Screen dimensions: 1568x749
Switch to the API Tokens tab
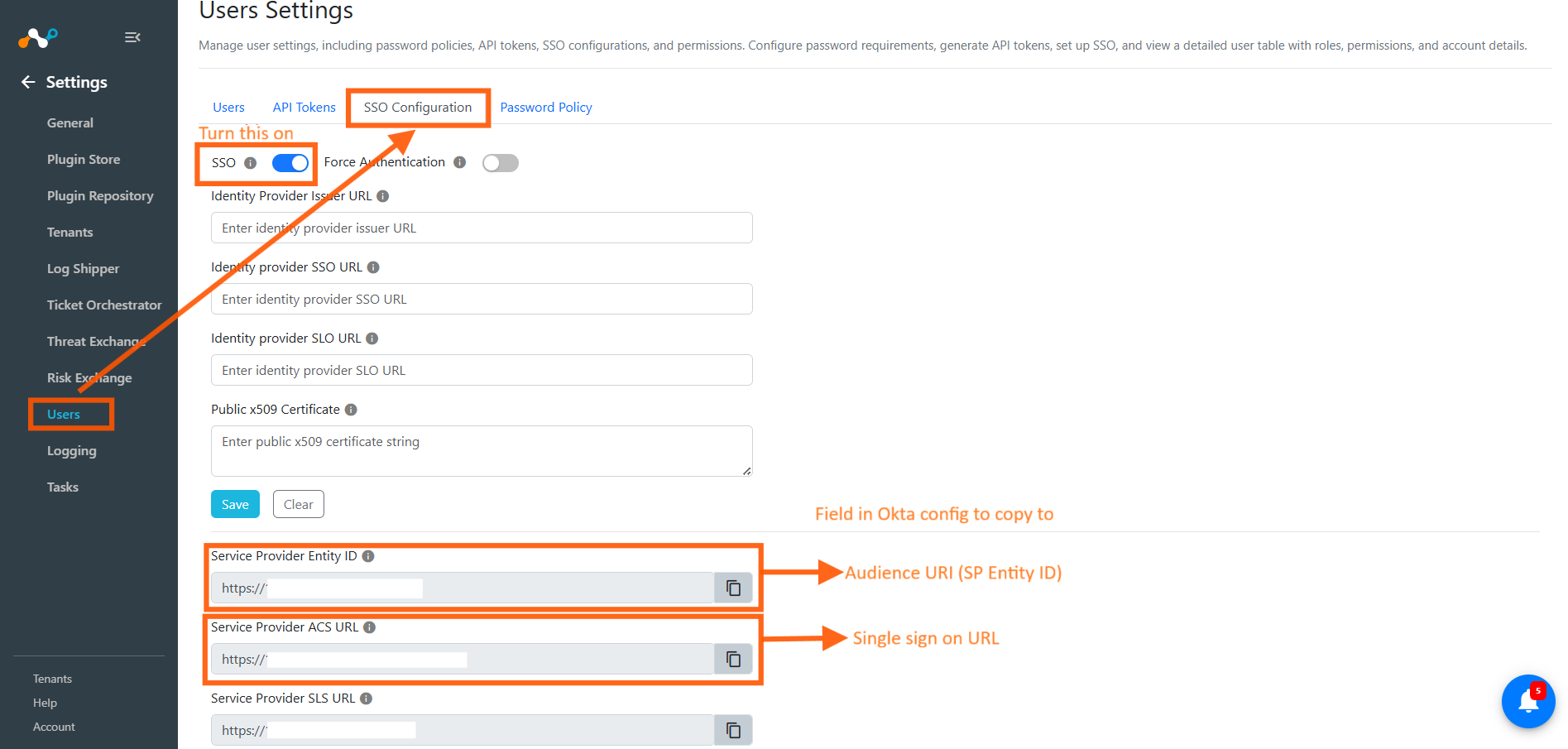(x=304, y=108)
